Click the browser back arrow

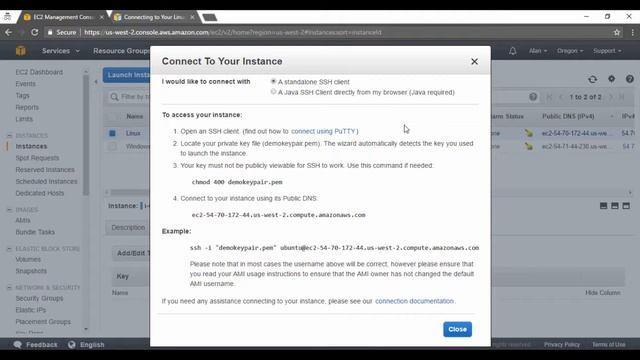click(x=9, y=32)
